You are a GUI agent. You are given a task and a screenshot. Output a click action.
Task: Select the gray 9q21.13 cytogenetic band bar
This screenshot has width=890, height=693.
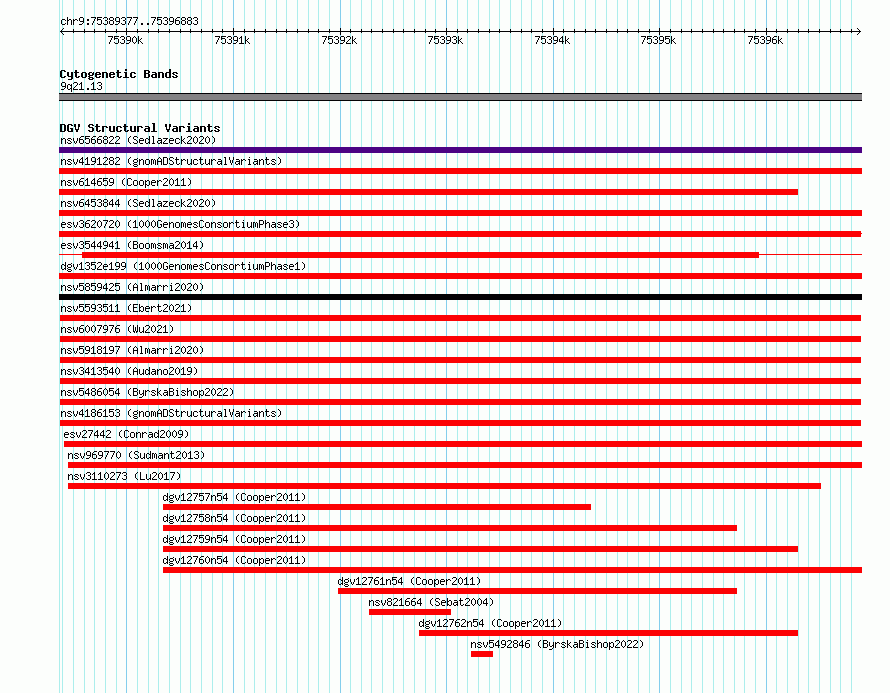click(460, 97)
